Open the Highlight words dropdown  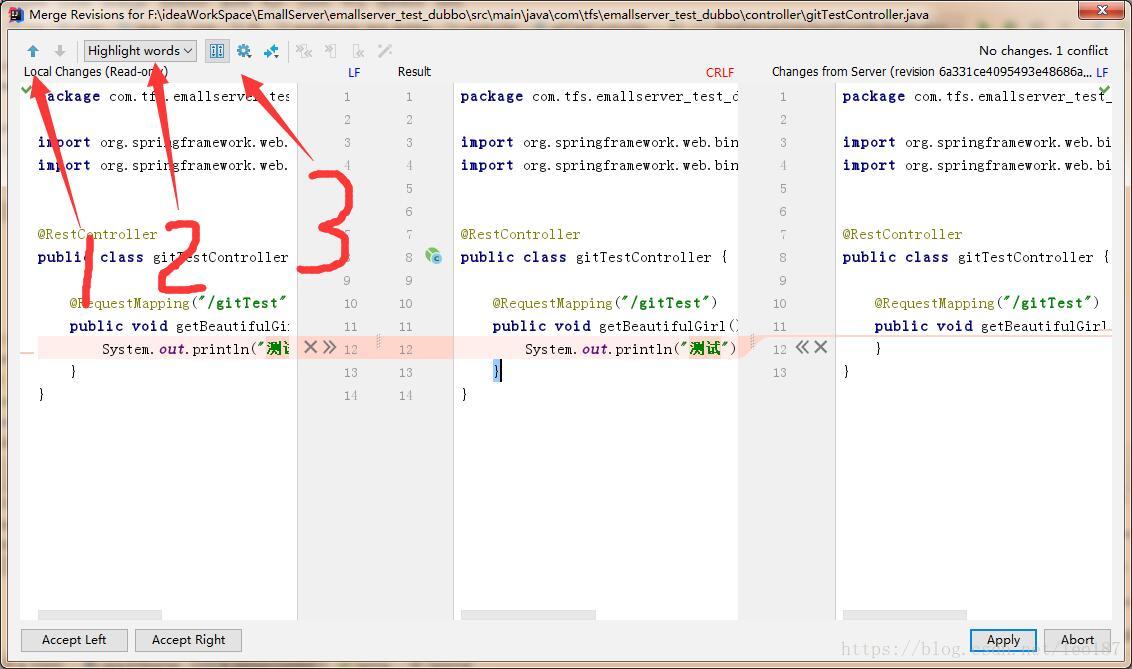point(140,51)
